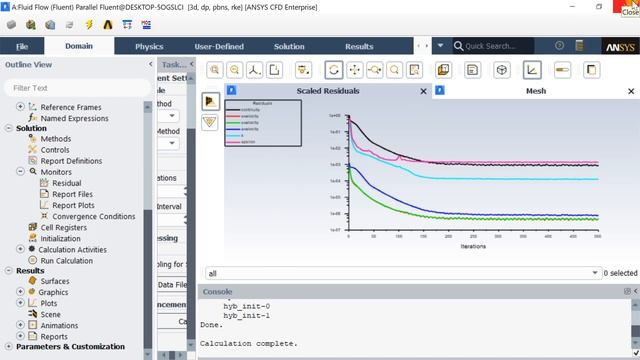Click the orange layered window layout icon
This screenshot has height=360, width=640.
pyautogui.click(x=443, y=70)
